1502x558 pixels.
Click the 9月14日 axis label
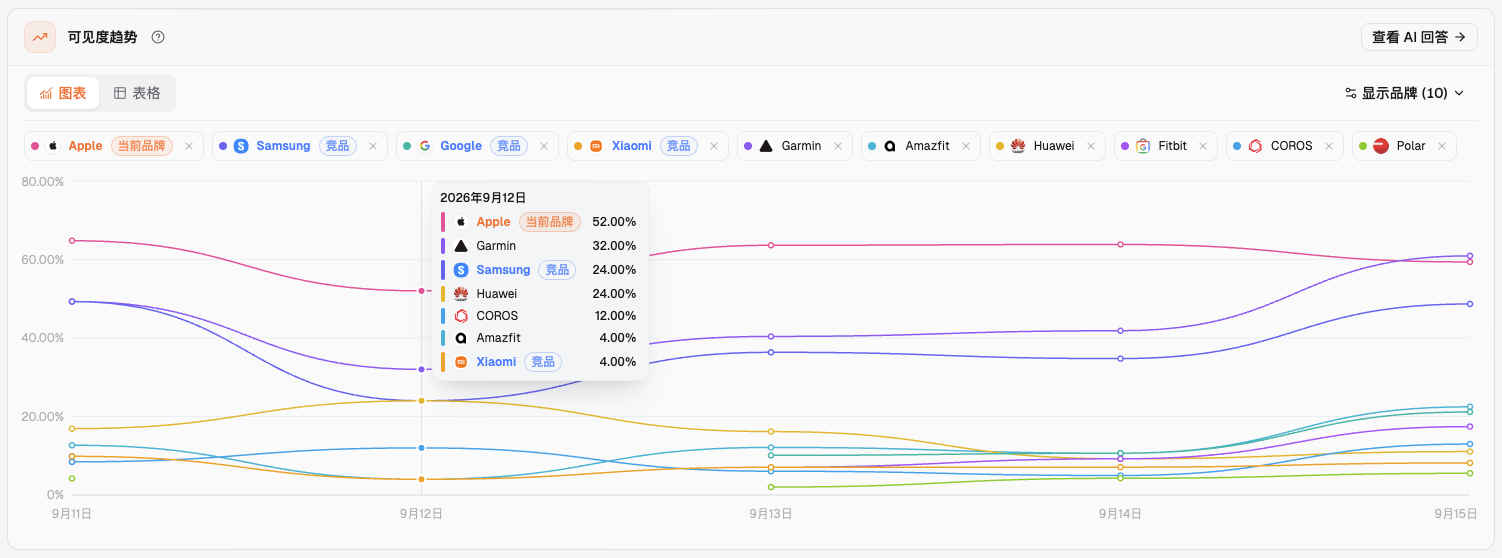1120,514
